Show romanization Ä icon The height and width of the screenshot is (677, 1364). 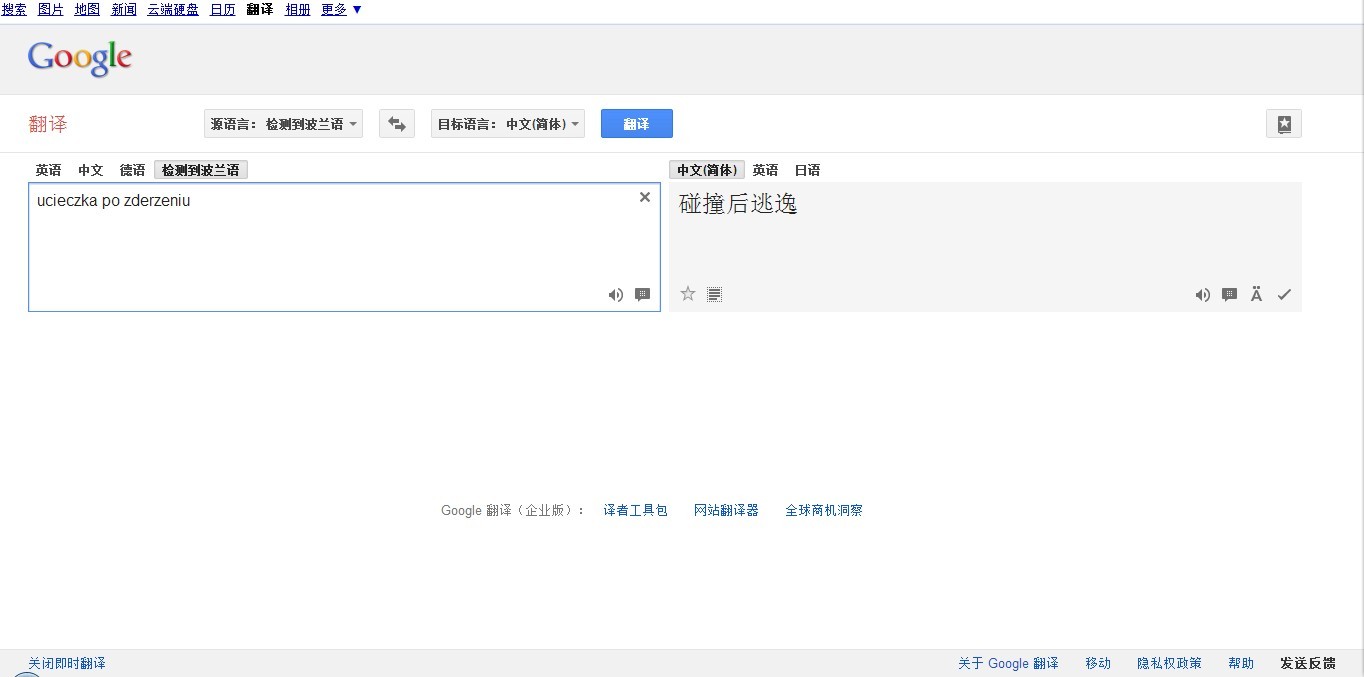click(x=1257, y=294)
